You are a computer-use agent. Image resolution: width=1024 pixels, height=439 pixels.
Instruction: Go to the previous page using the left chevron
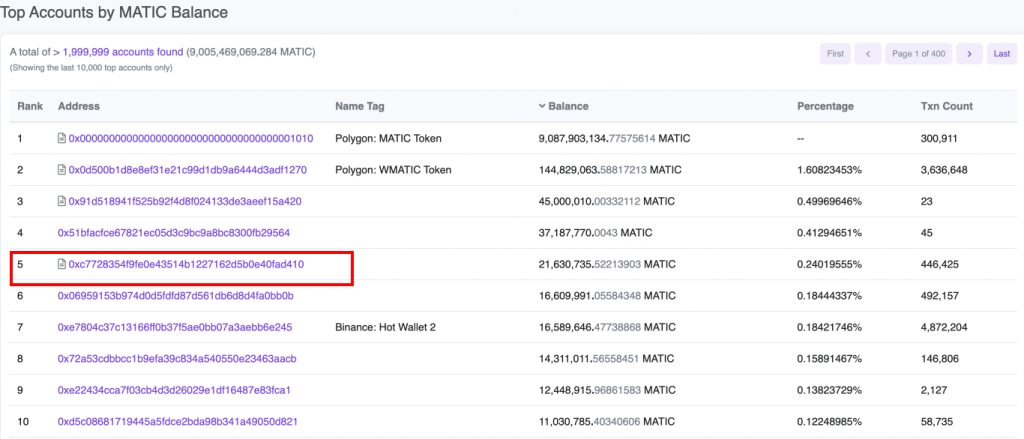tap(868, 54)
